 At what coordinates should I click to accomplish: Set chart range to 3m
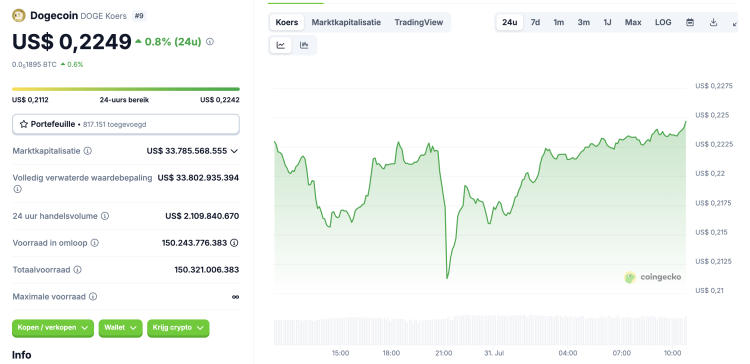click(x=584, y=22)
